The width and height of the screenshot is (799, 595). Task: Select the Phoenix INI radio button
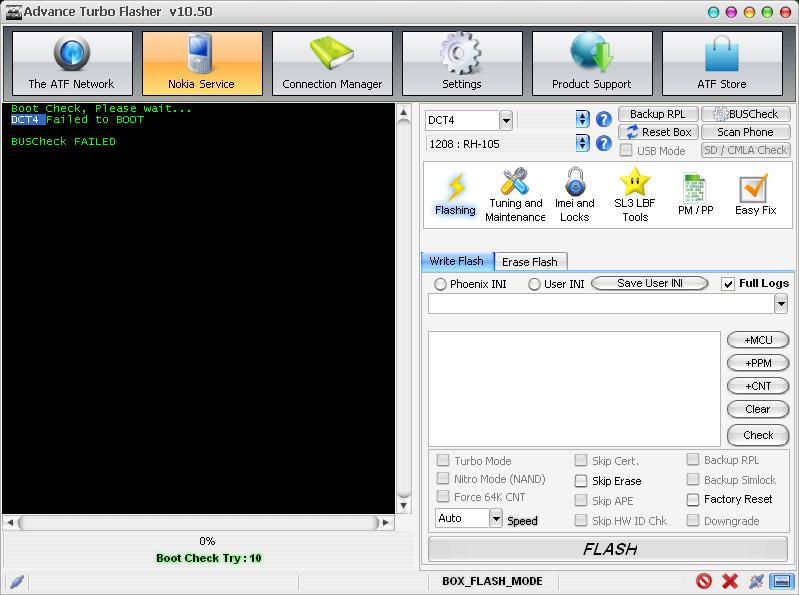click(x=440, y=284)
